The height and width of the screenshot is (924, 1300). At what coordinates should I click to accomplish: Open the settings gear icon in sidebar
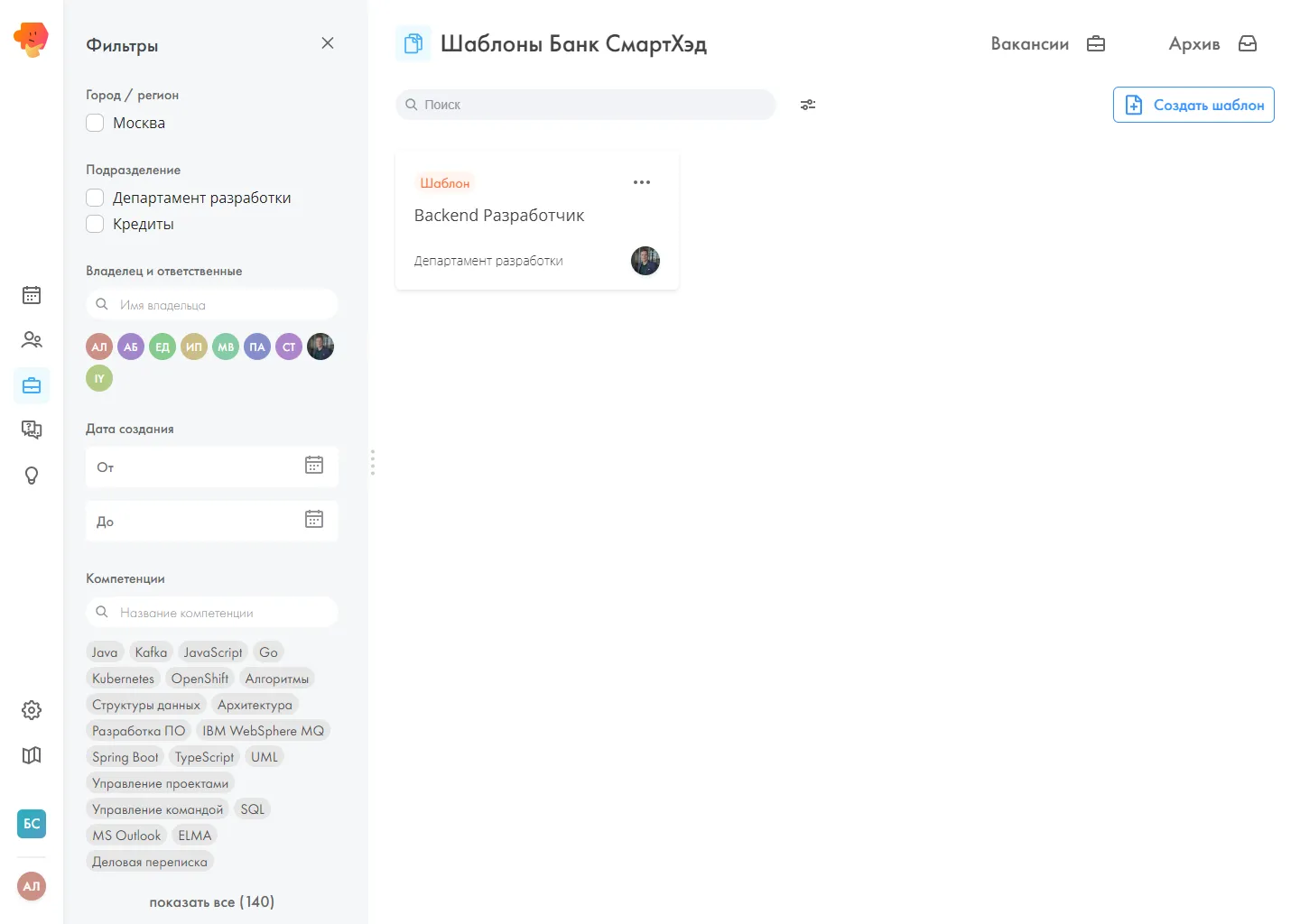[x=32, y=710]
